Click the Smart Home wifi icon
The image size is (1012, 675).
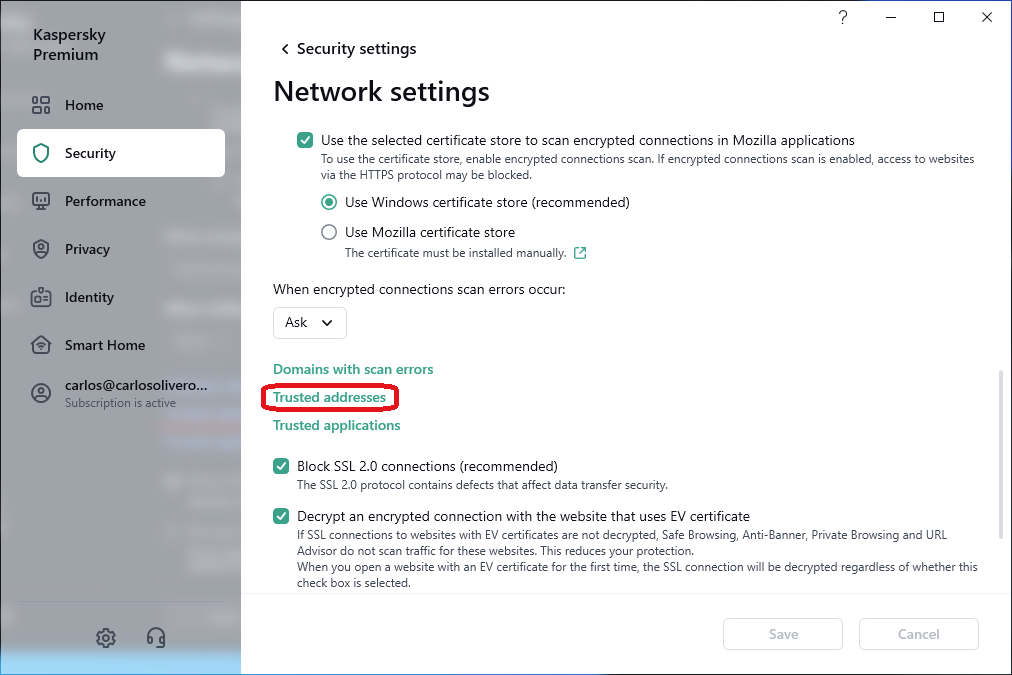(41, 345)
